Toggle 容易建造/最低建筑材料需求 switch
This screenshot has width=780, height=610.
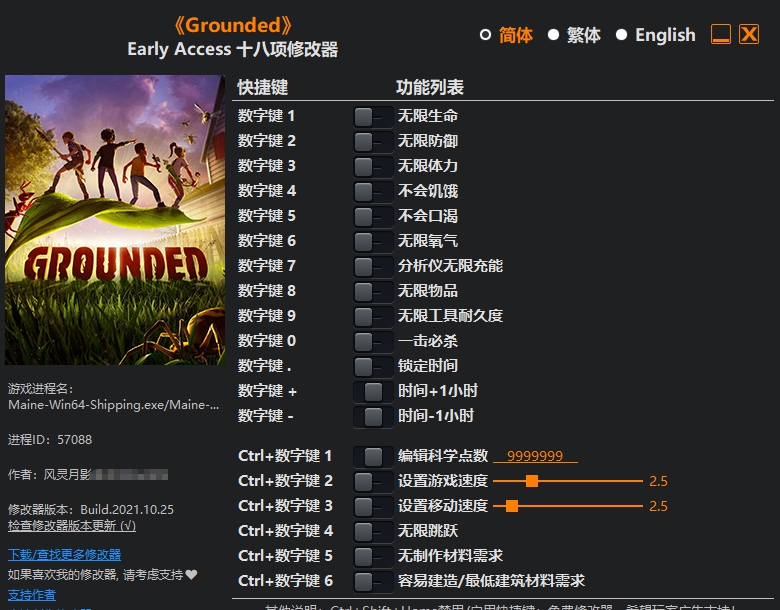coord(373,581)
